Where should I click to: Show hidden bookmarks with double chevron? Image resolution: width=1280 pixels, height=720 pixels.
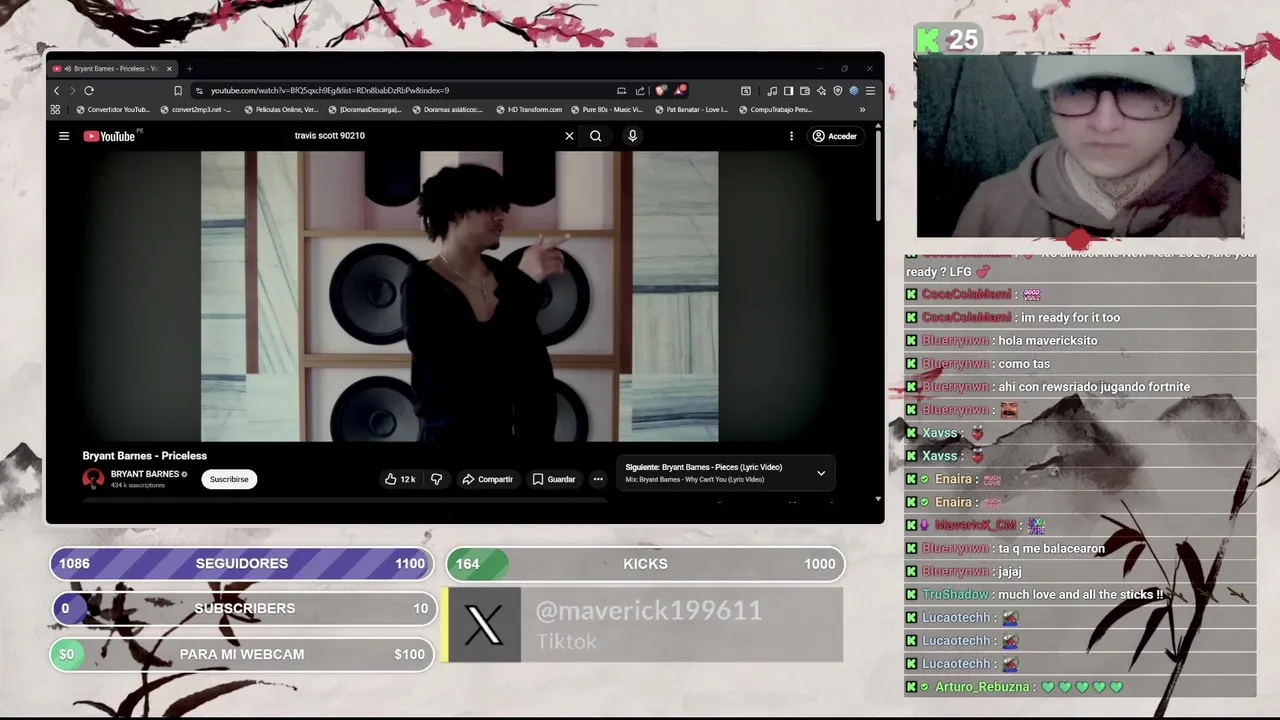(x=862, y=110)
